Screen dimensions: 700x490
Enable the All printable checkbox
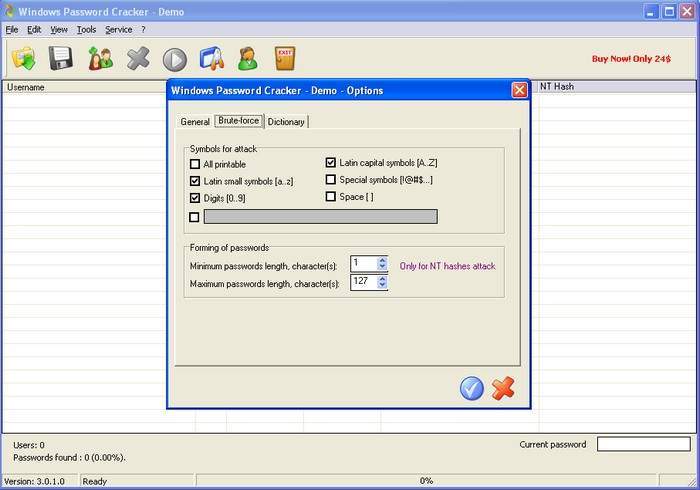coord(195,164)
